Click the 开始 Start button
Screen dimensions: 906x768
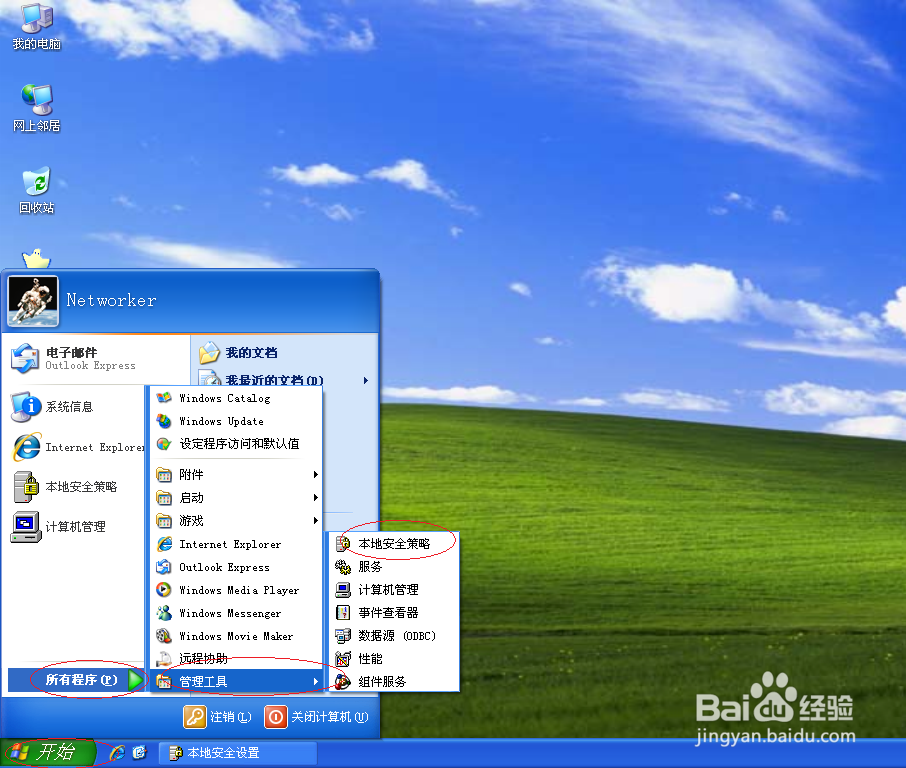pyautogui.click(x=48, y=752)
